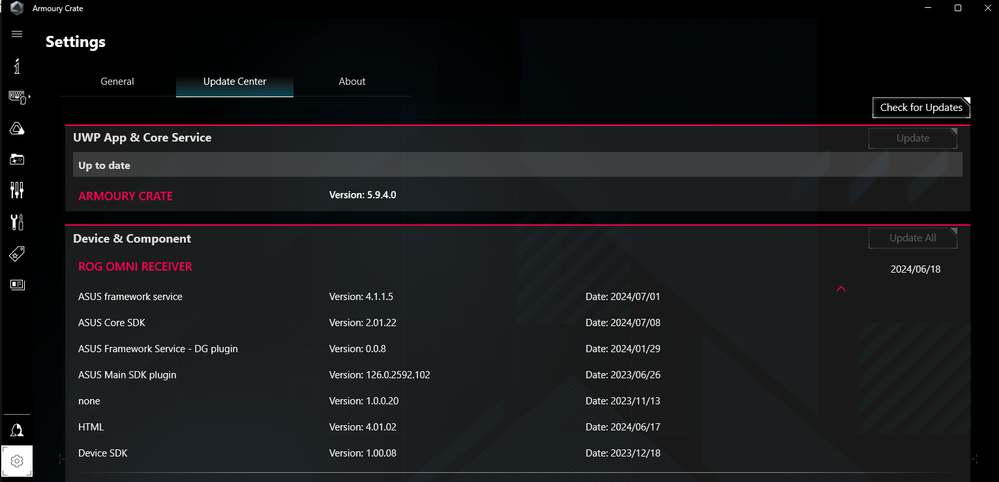Click Date: 2024/07/01 text
Image resolution: width=999 pixels, height=482 pixels.
623,297
